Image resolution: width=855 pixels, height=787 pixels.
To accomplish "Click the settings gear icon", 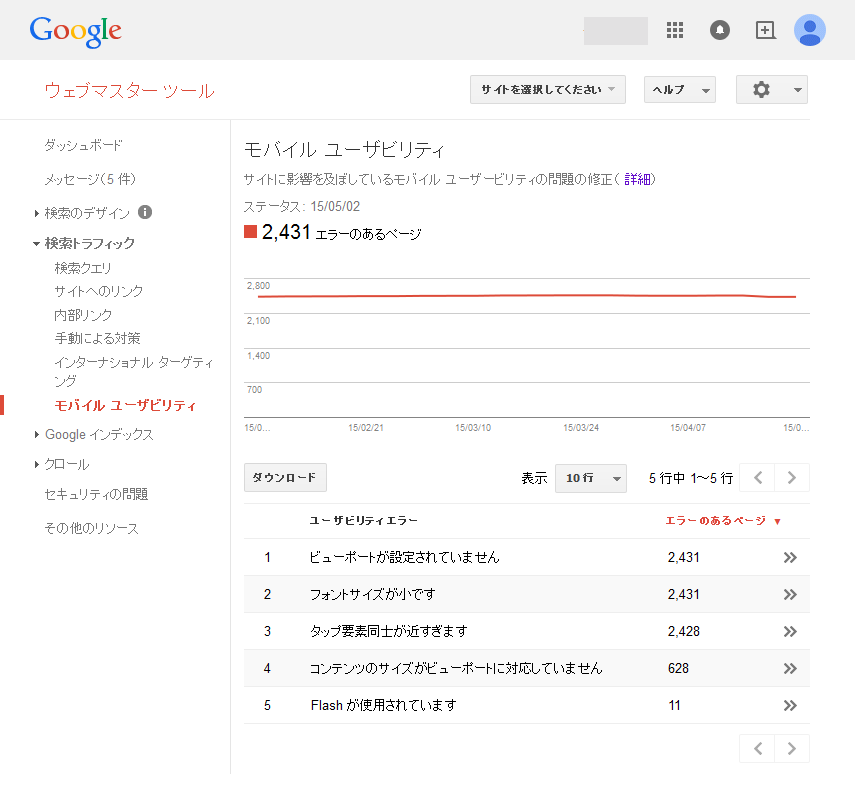I will coord(761,89).
